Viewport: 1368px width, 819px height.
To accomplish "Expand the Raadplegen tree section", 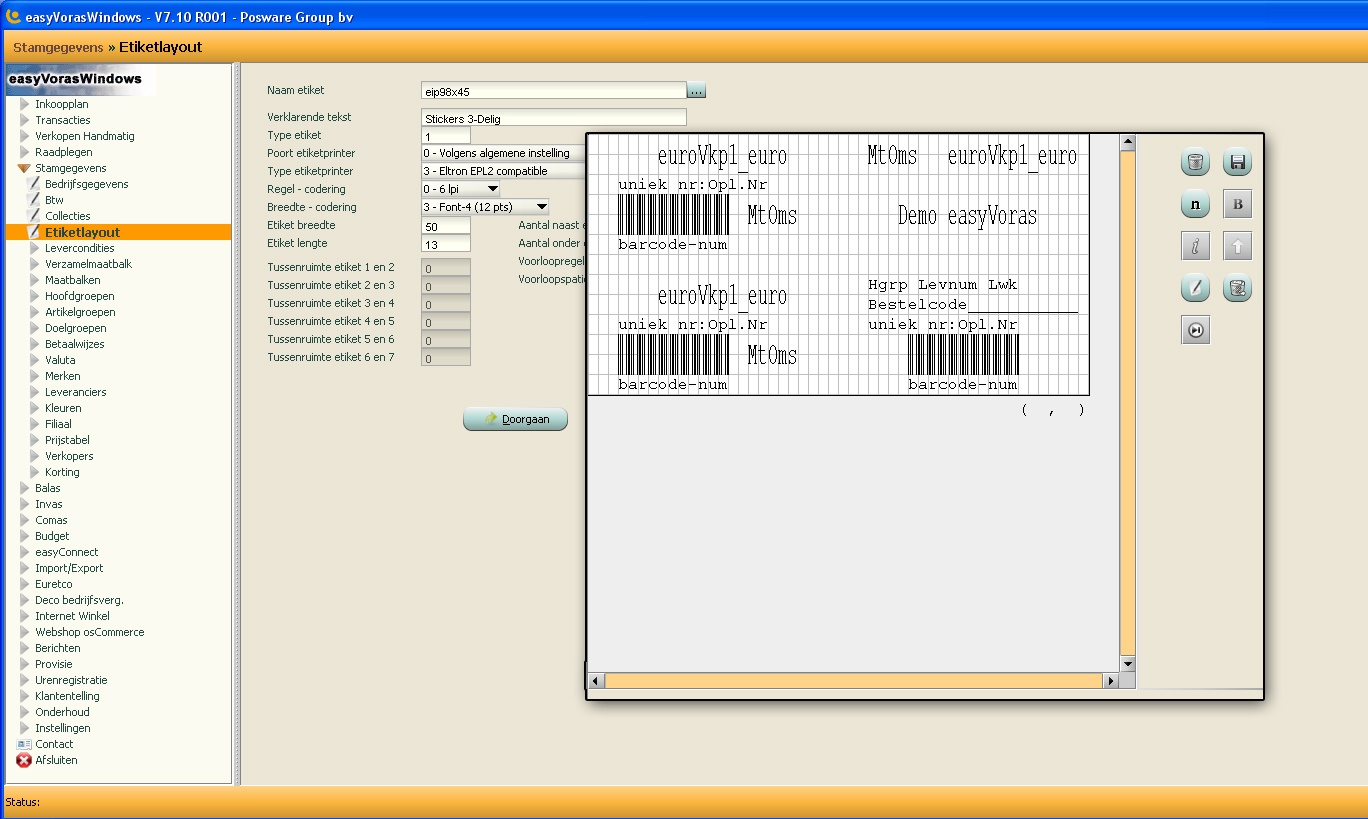I will click(25, 152).
